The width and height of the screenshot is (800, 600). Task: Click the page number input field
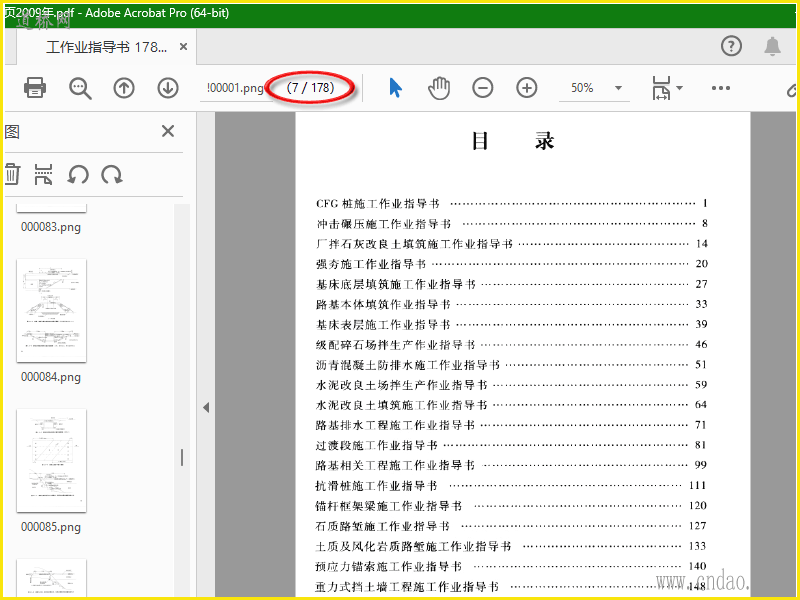point(234,88)
